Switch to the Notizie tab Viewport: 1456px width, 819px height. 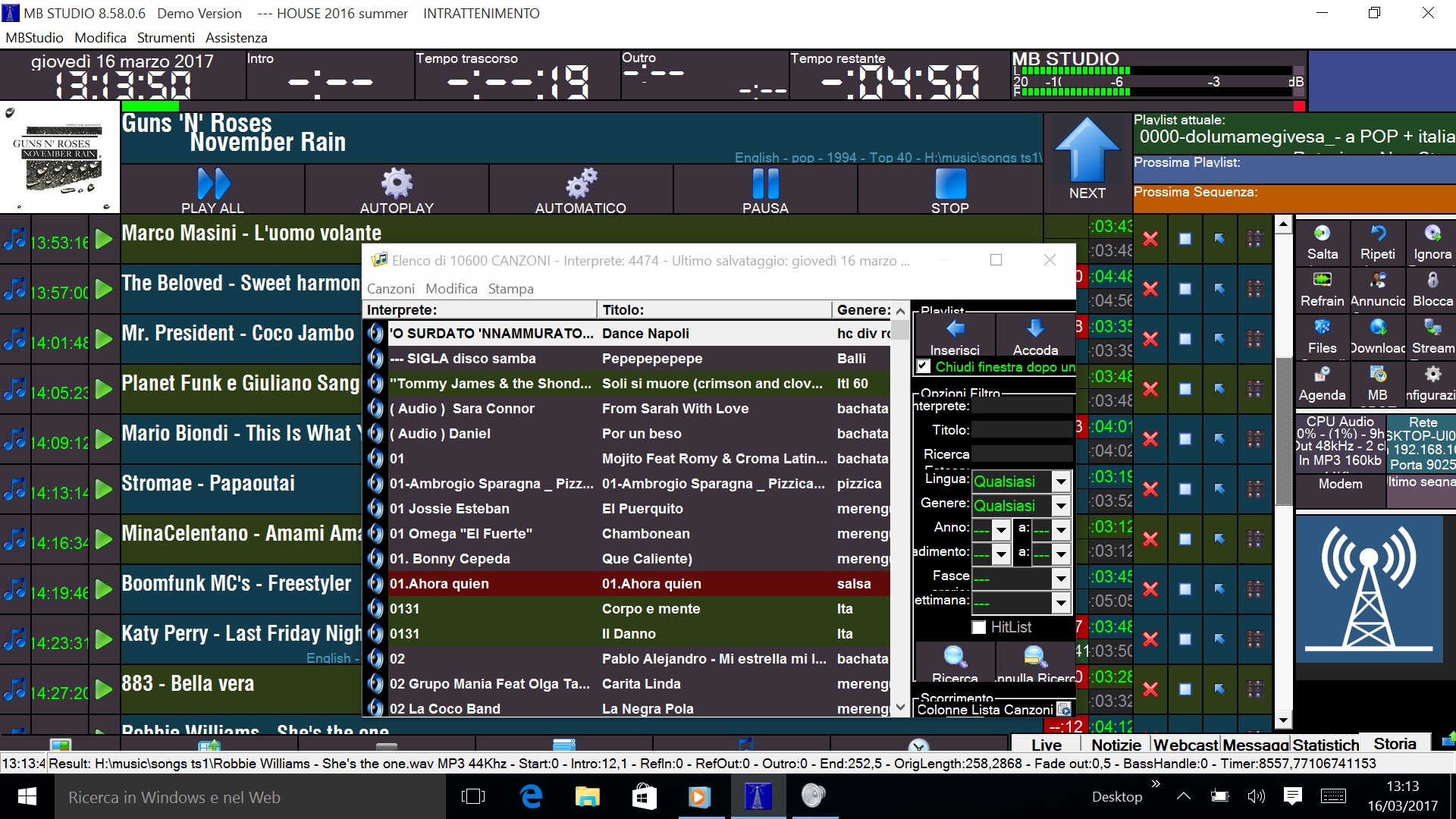1116,745
